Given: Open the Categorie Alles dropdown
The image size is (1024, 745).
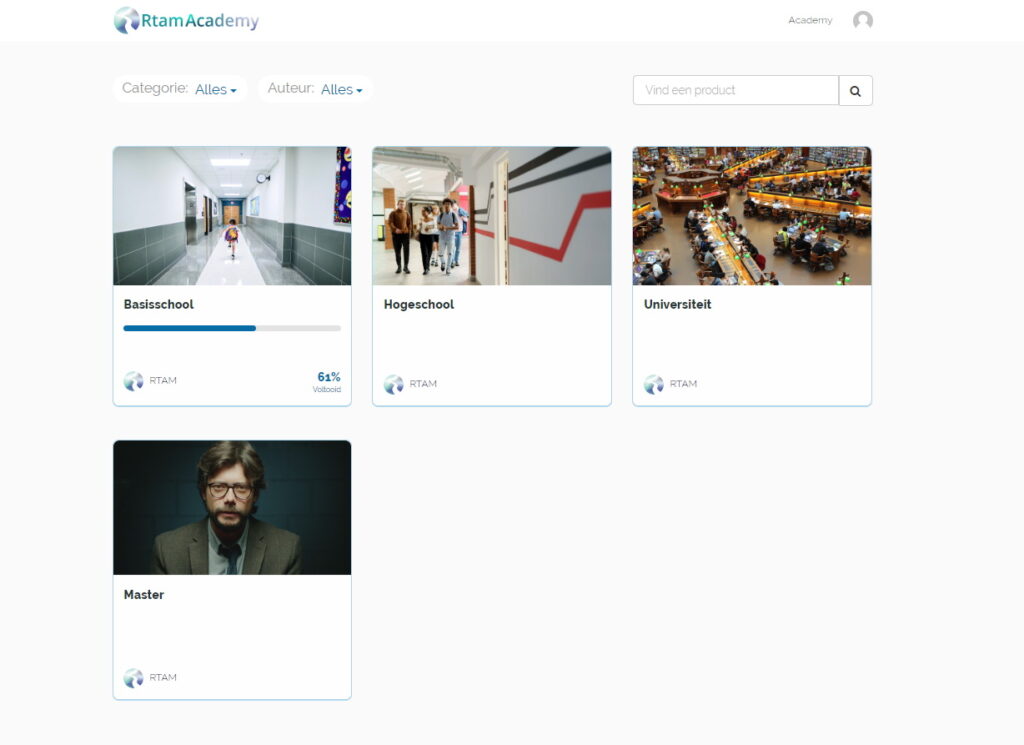Looking at the screenshot, I should (216, 89).
